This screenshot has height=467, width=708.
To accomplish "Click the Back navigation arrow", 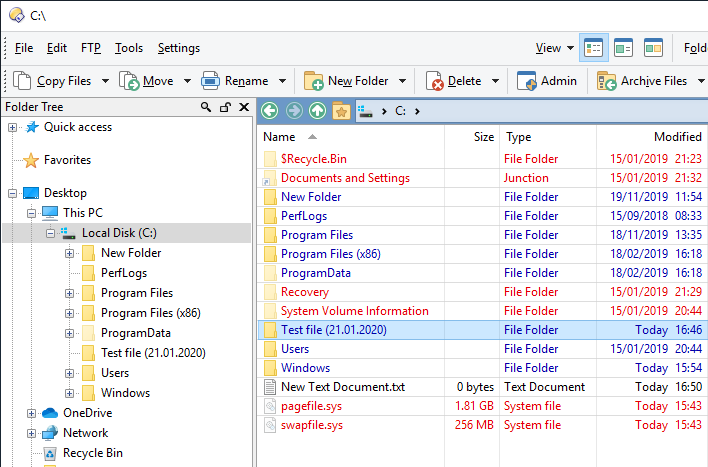I will 270,111.
